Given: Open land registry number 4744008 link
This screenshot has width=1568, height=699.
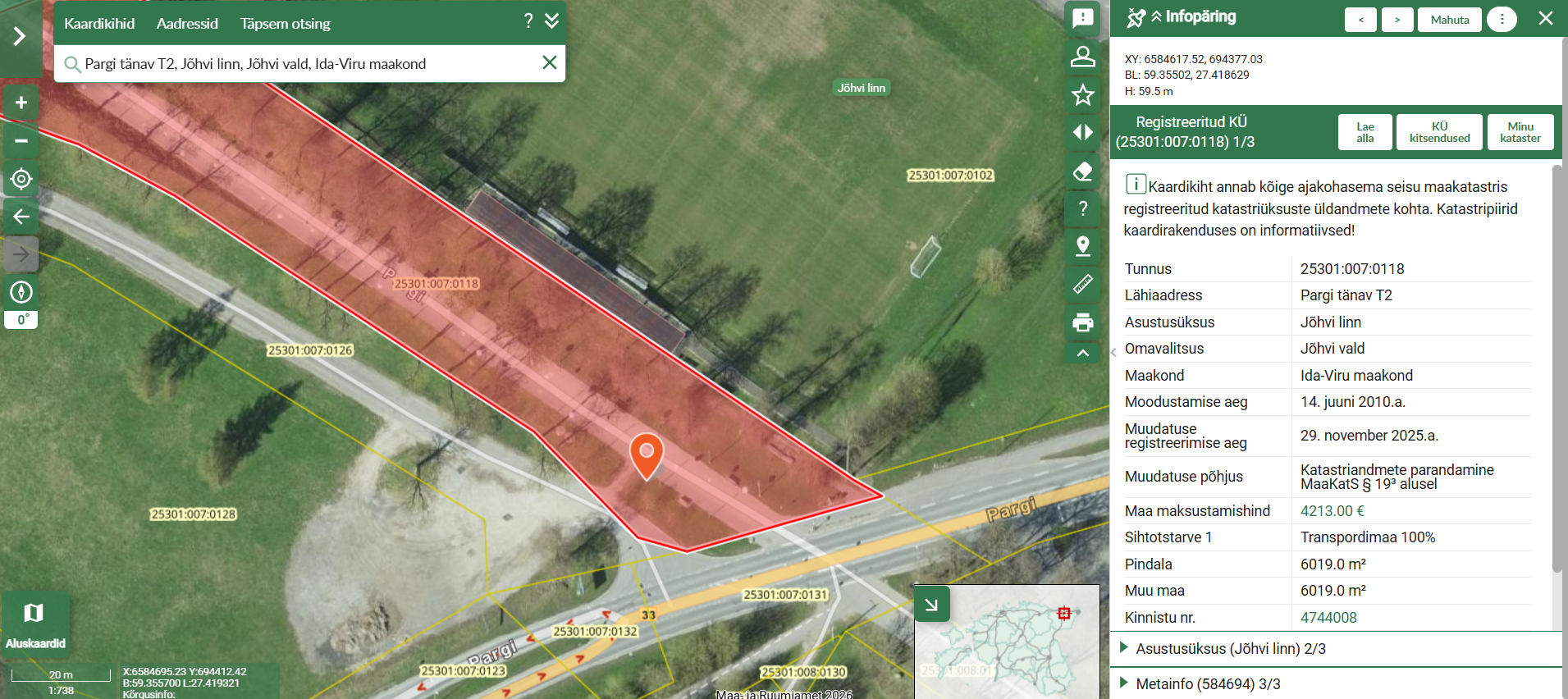Looking at the screenshot, I should click(x=1328, y=618).
